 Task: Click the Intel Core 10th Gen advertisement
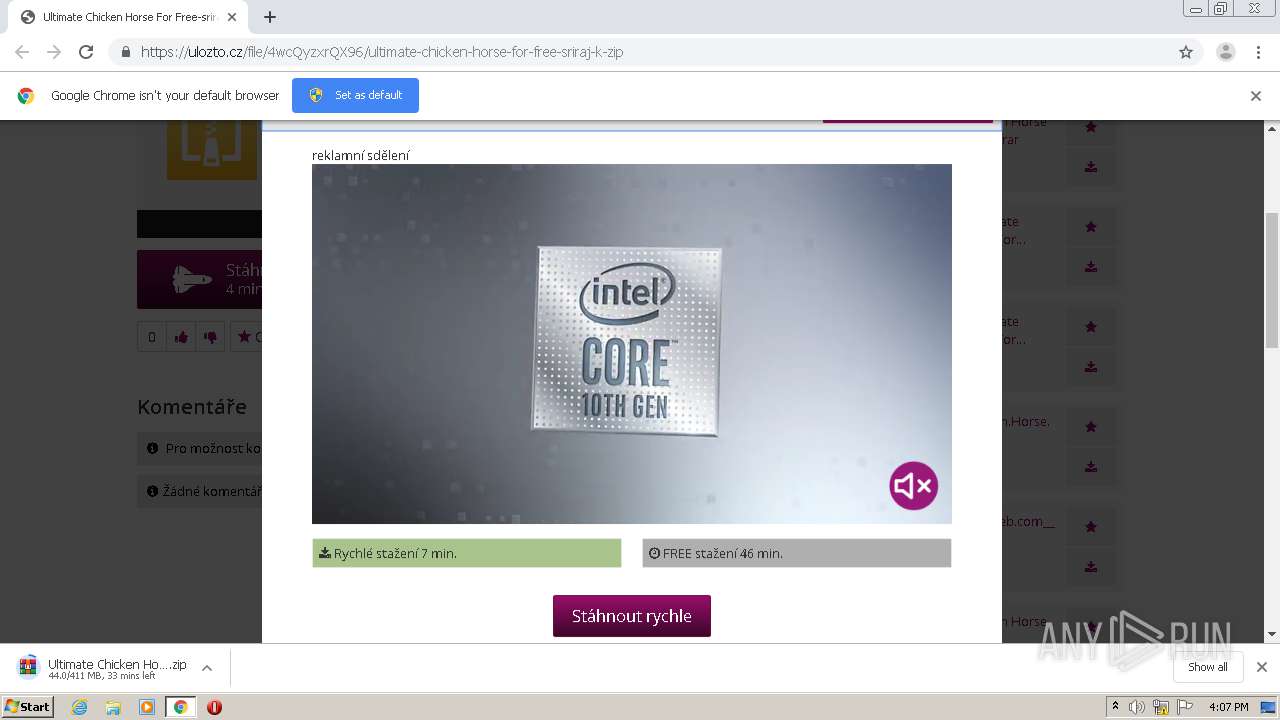(x=632, y=344)
